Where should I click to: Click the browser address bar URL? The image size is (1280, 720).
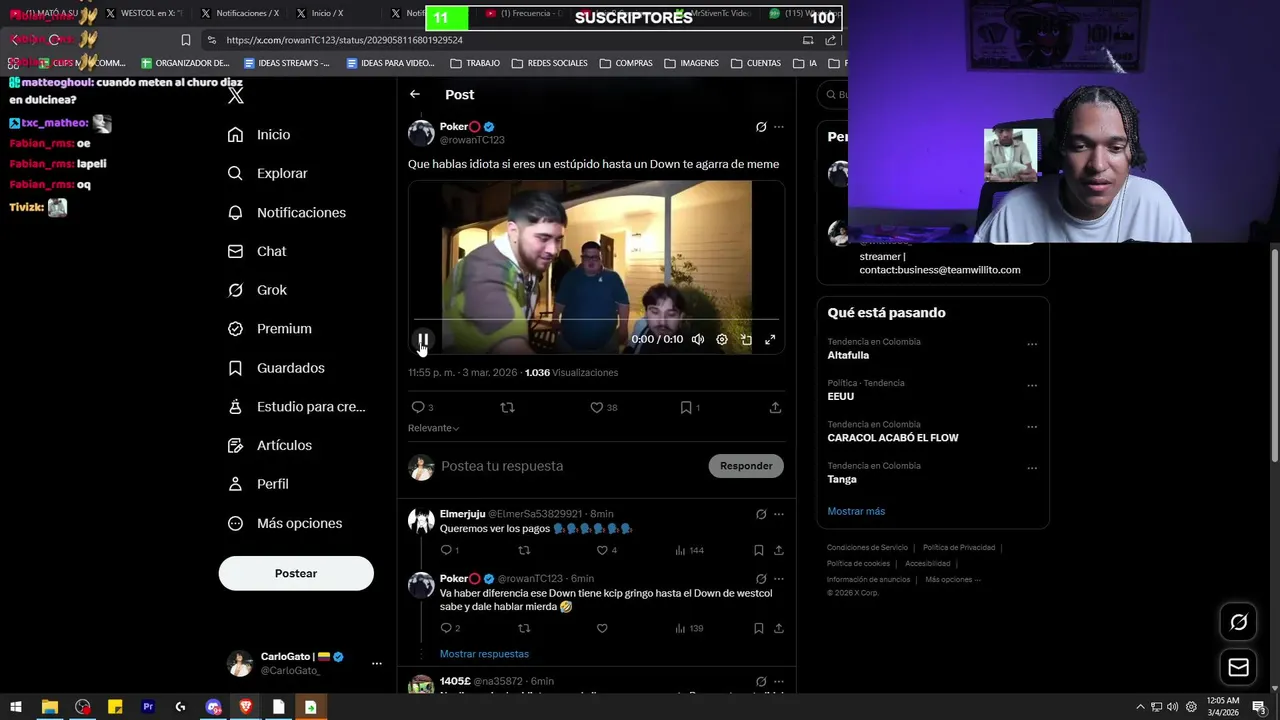(x=345, y=40)
